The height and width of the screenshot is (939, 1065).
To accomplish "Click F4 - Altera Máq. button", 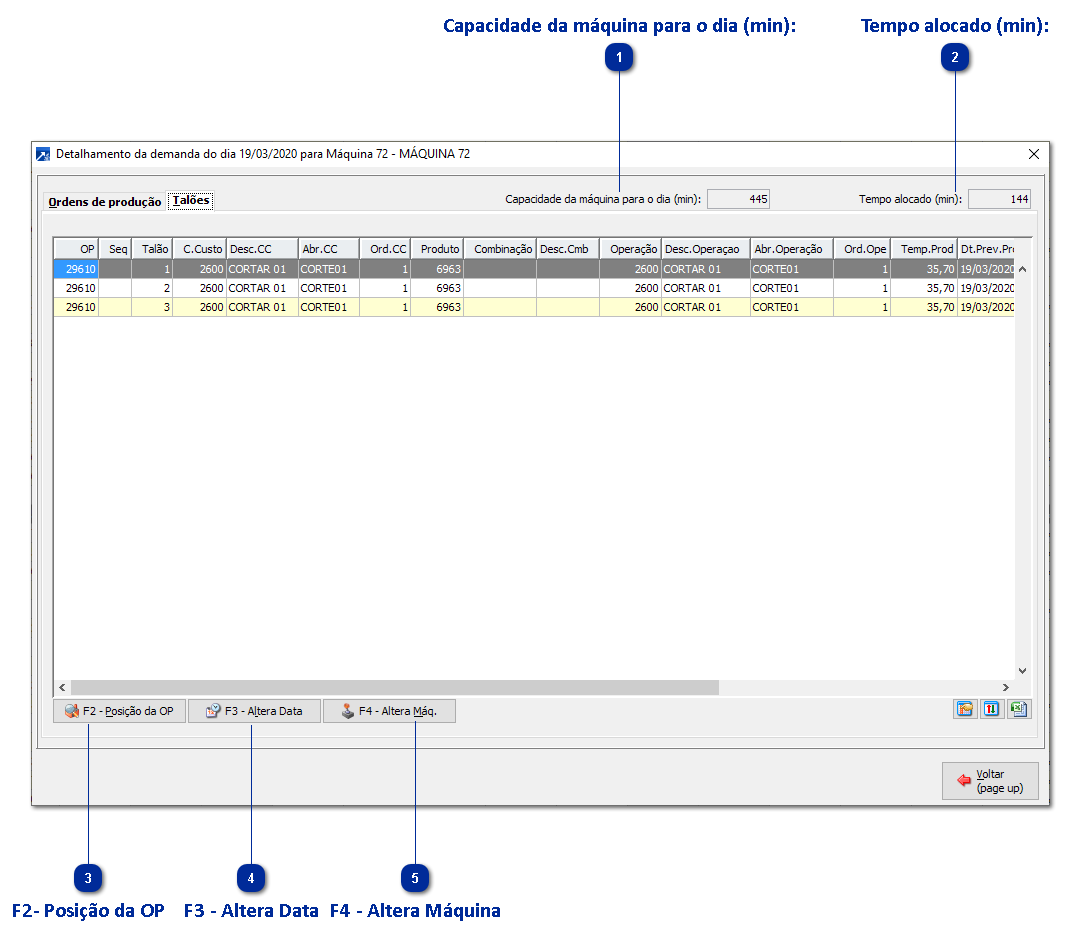I will pos(389,711).
